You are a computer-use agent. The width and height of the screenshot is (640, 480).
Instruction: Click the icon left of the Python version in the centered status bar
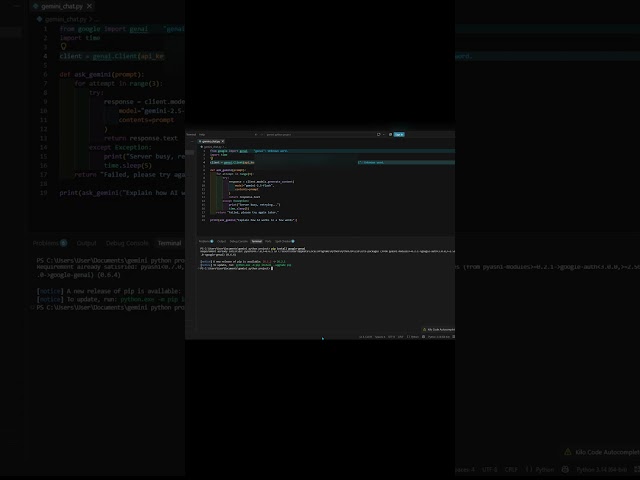tap(423, 337)
